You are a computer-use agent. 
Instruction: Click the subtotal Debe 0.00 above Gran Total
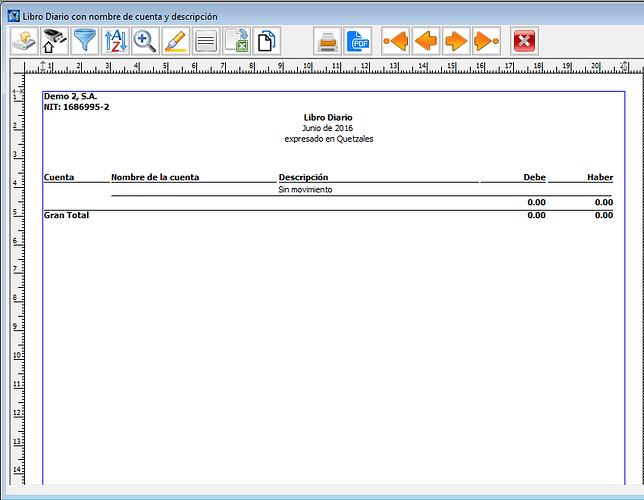click(x=536, y=202)
